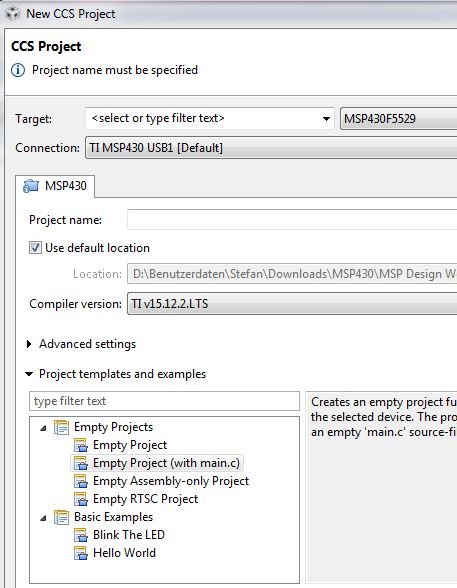This screenshot has height=588, width=457.
Task: Select Empty Project (with main.c) template
Action: [166, 463]
